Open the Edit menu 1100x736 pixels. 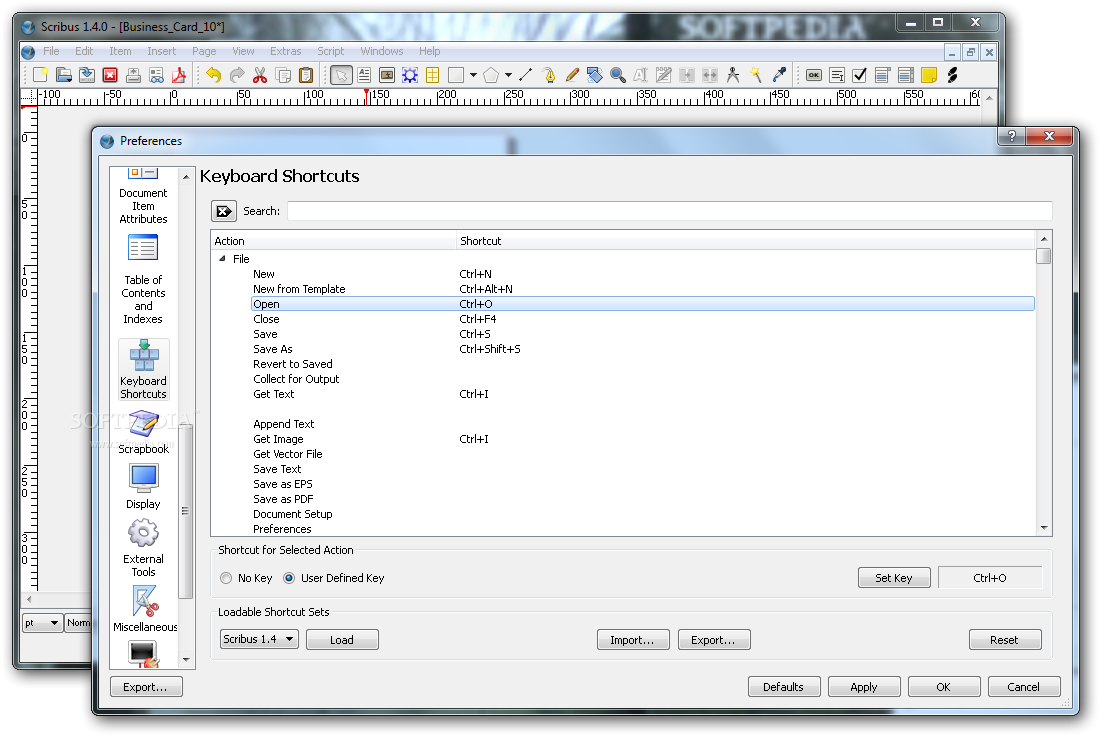[84, 51]
